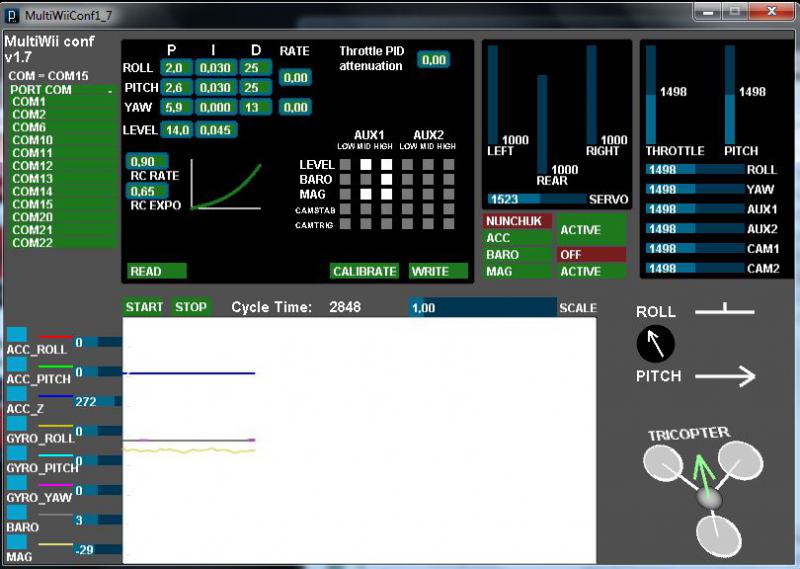Click the READ button
800x569 pixels.
[x=157, y=271]
